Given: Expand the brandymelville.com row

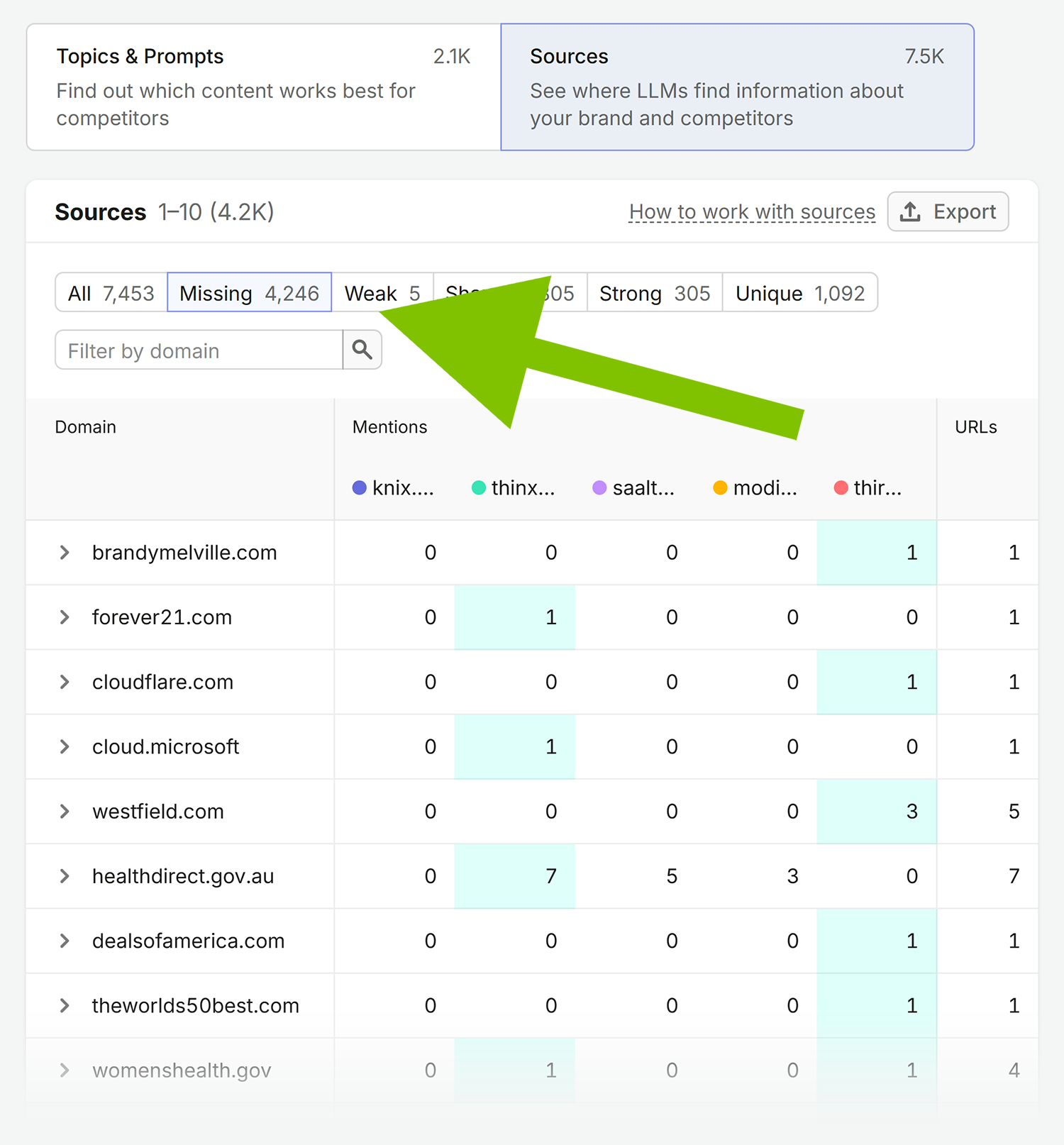Looking at the screenshot, I should (x=65, y=553).
